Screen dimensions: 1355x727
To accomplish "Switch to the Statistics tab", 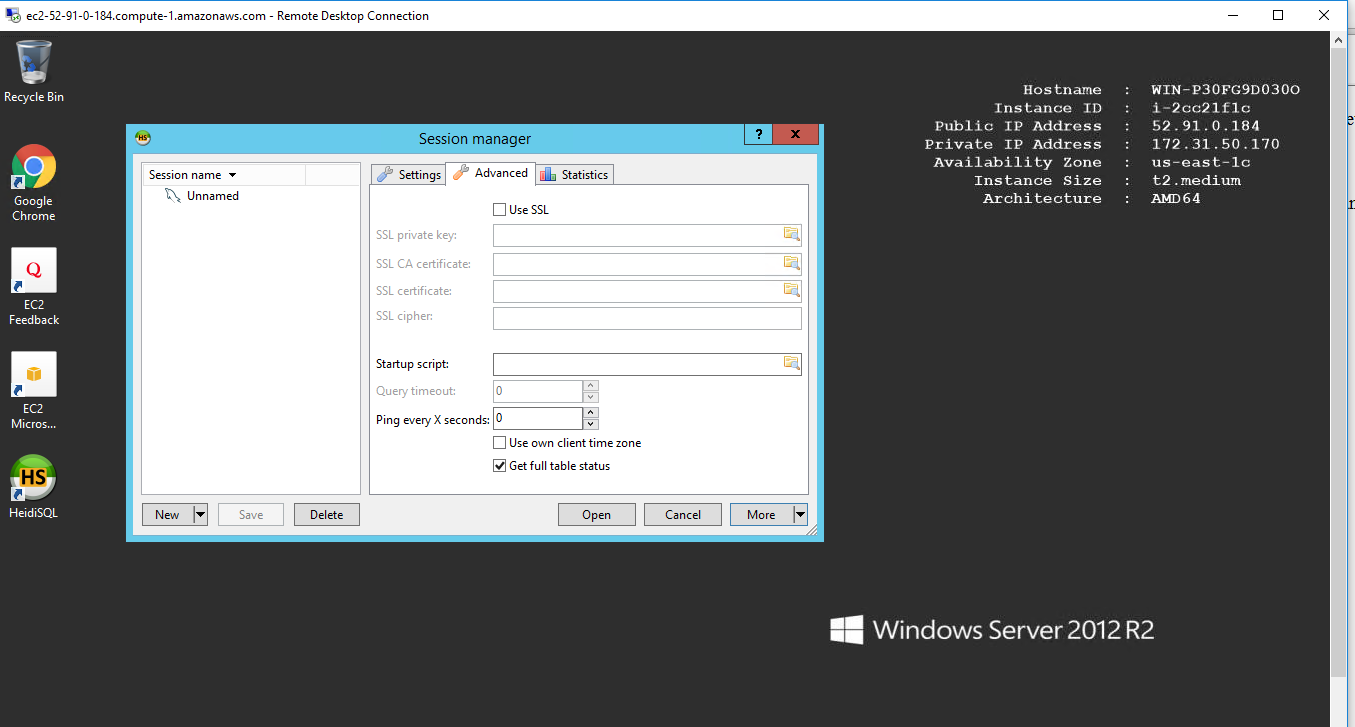I will (574, 174).
